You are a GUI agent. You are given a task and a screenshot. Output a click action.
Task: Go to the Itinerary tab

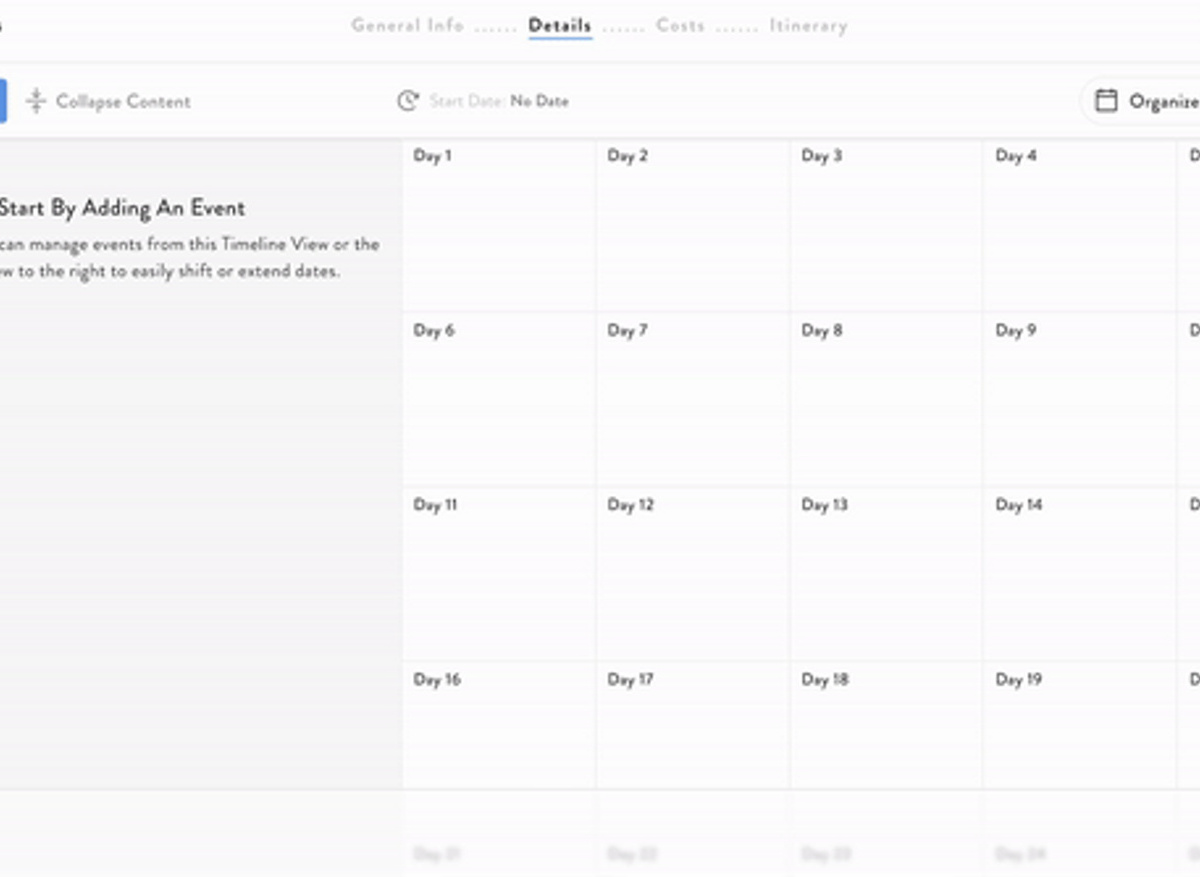coord(808,26)
